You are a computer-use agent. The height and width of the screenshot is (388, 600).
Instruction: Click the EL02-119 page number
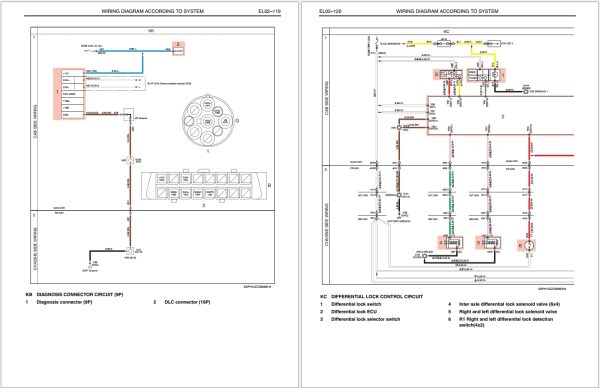coord(269,11)
